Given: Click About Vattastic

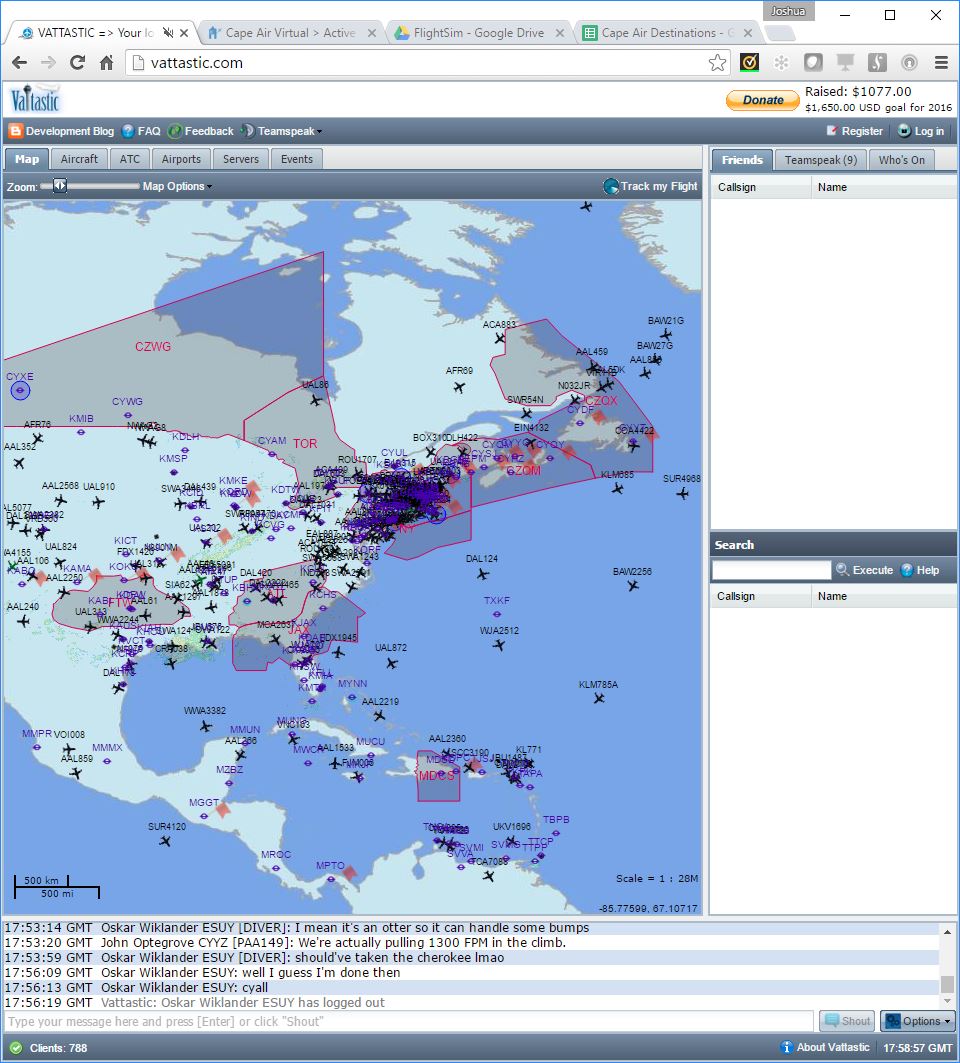Looking at the screenshot, I should point(825,1047).
